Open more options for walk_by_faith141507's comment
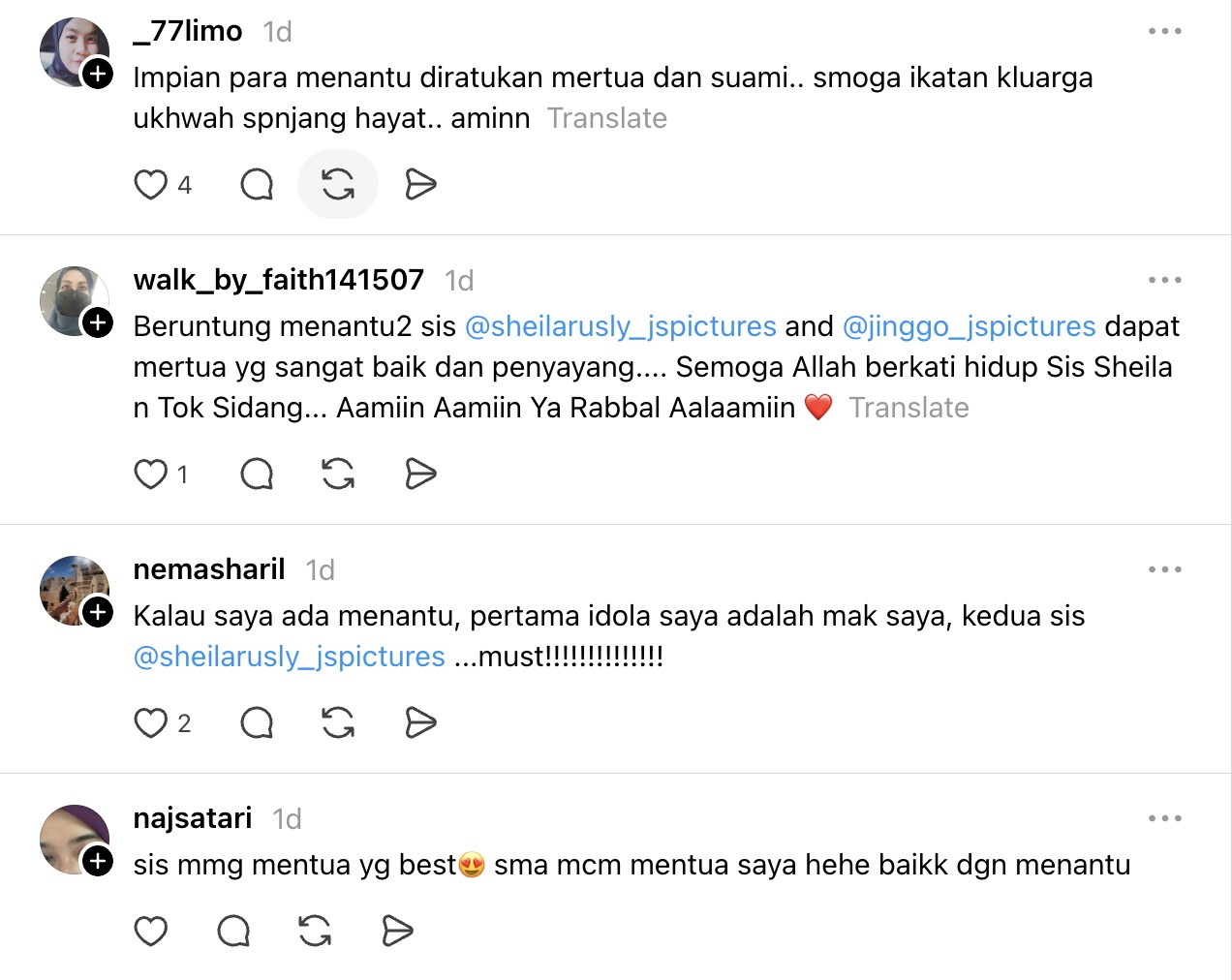 (x=1164, y=280)
